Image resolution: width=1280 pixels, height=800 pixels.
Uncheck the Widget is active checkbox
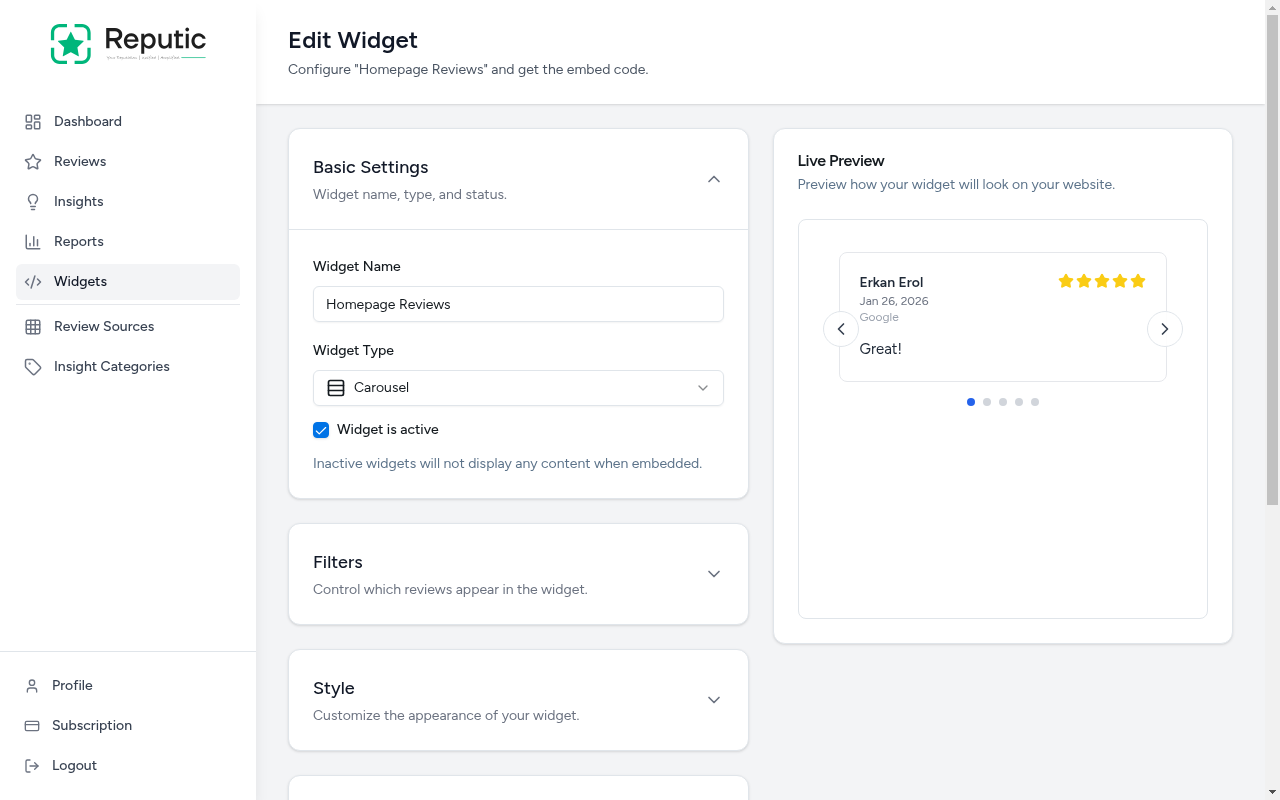321,429
